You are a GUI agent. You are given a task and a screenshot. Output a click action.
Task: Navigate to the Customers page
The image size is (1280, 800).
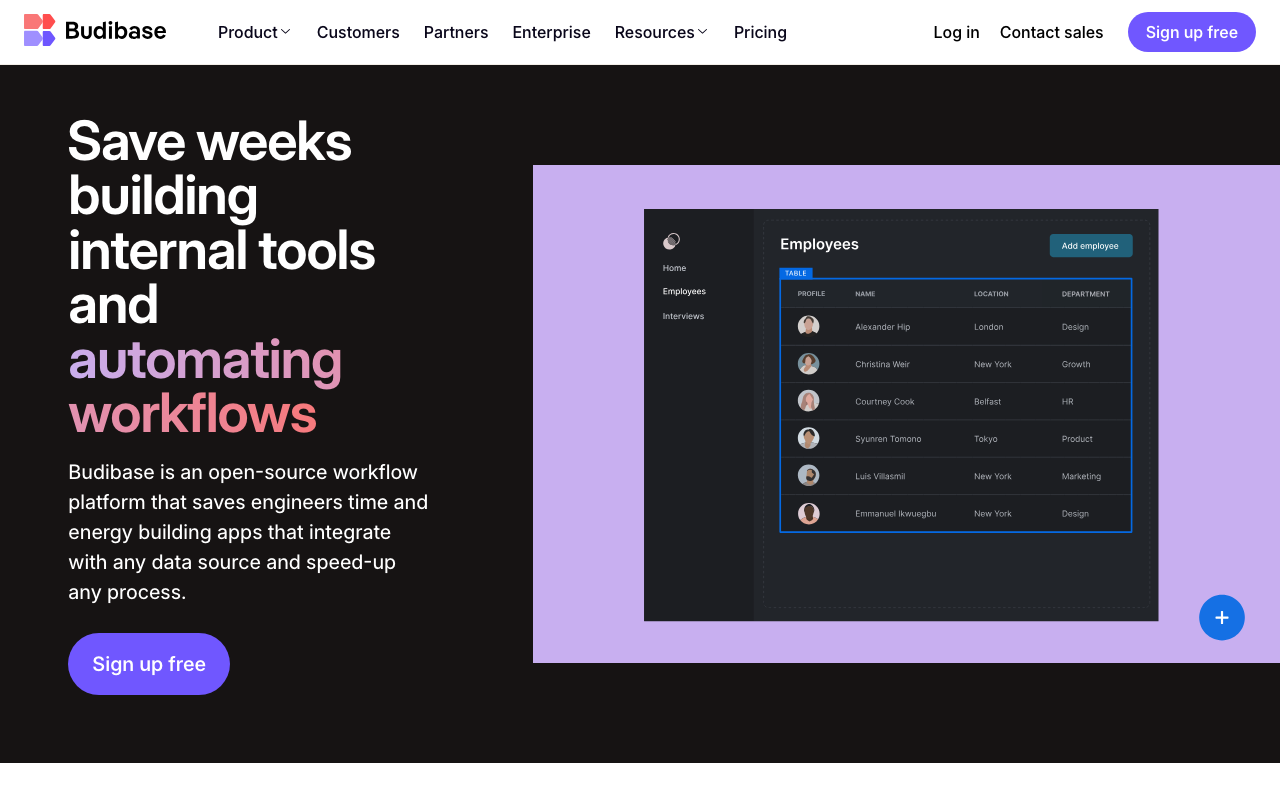[x=358, y=32]
